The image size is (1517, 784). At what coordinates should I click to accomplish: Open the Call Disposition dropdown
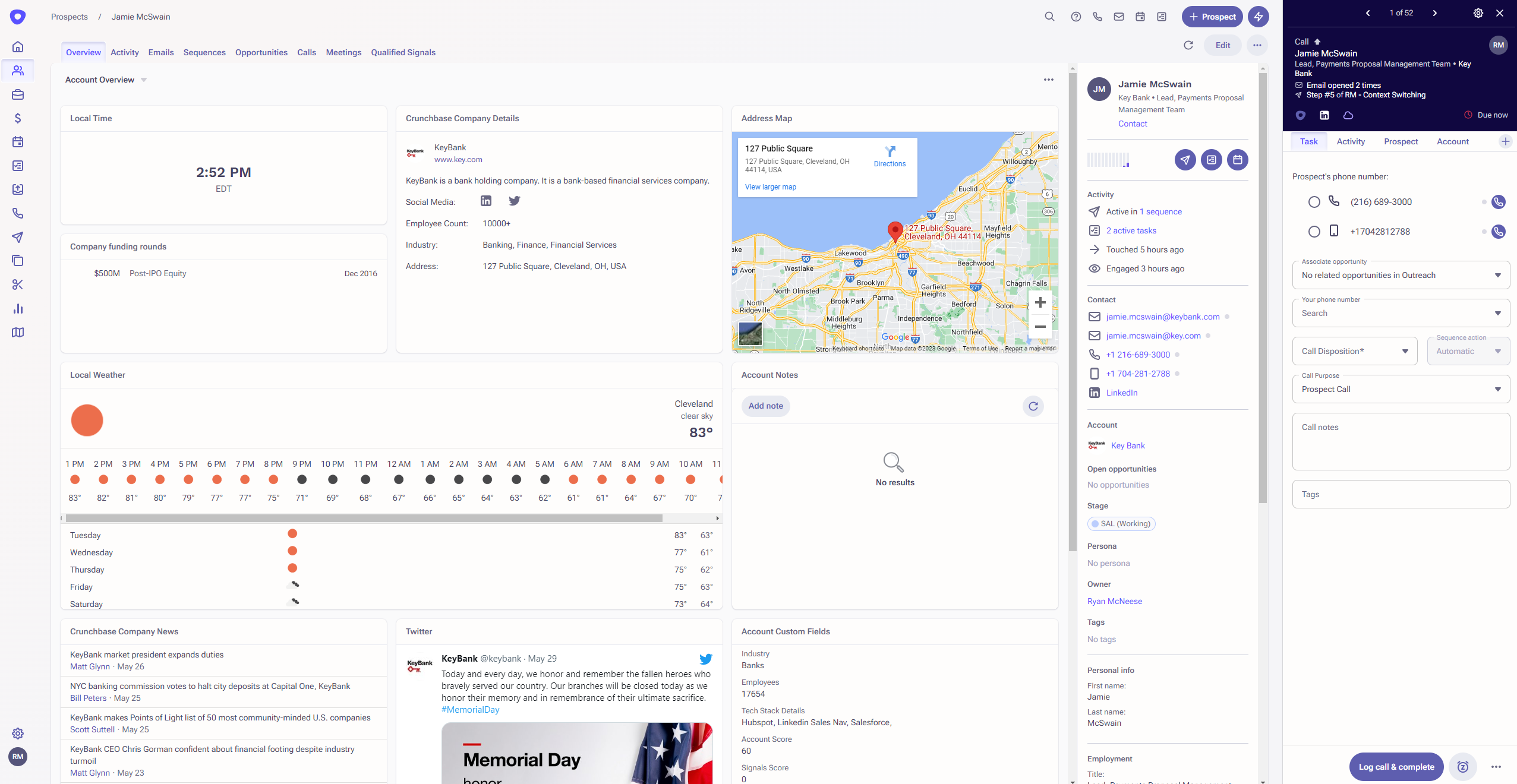1355,352
